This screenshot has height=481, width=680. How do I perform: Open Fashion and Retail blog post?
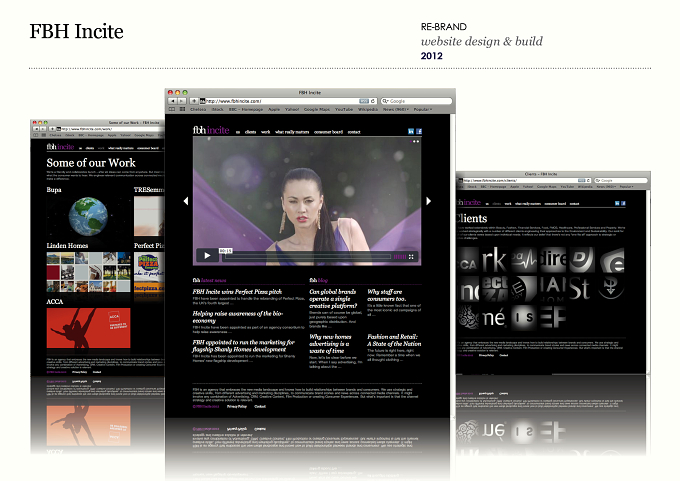tap(394, 340)
